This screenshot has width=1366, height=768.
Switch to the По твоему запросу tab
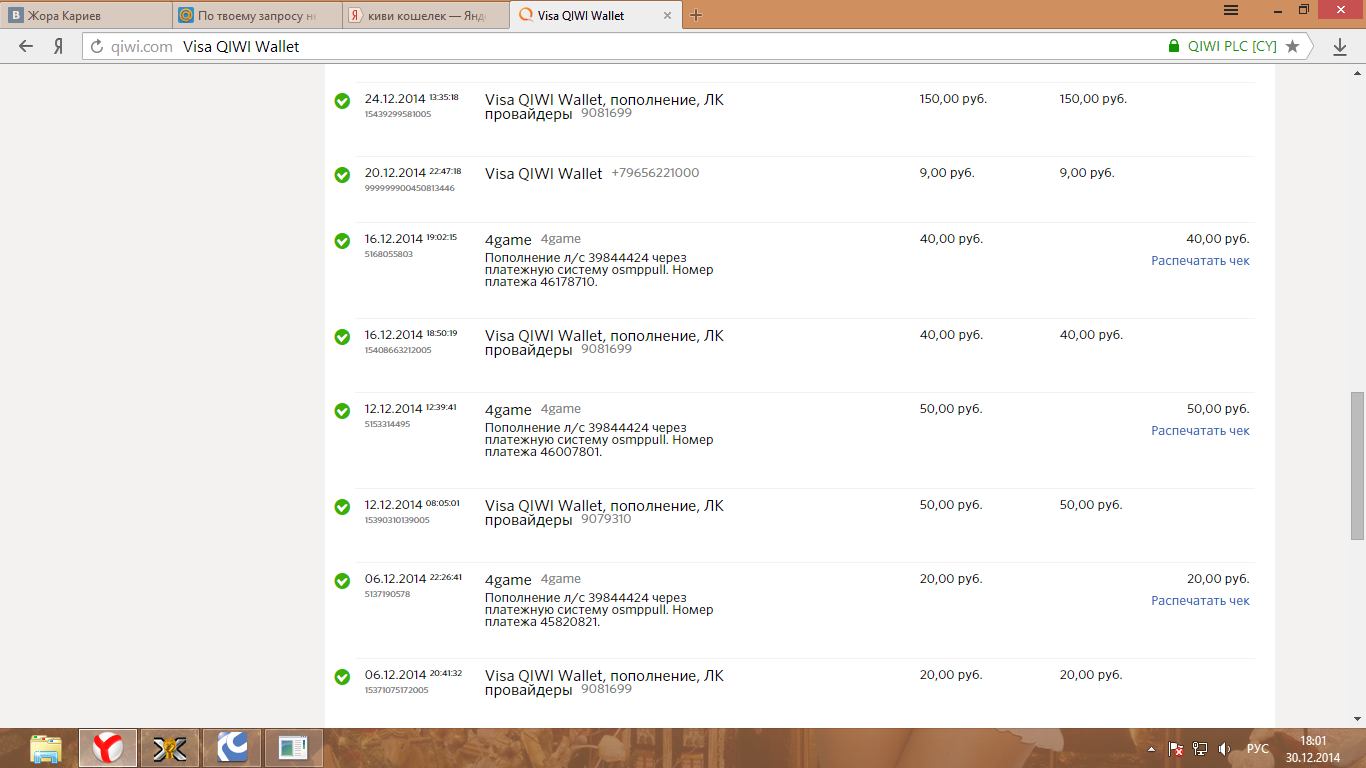coord(256,15)
